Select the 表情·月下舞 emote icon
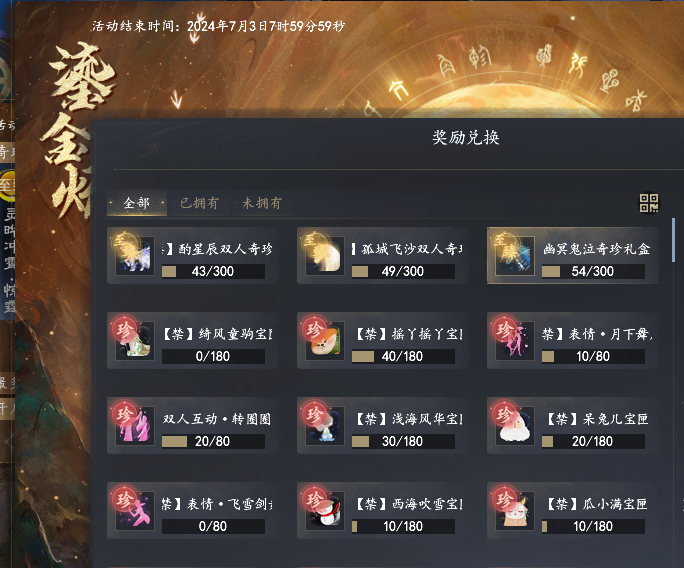 point(515,341)
